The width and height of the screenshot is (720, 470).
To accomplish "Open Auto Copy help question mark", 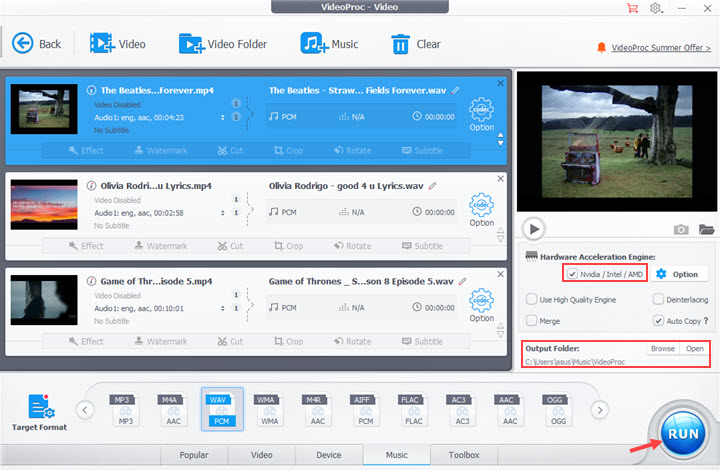I will [x=706, y=320].
